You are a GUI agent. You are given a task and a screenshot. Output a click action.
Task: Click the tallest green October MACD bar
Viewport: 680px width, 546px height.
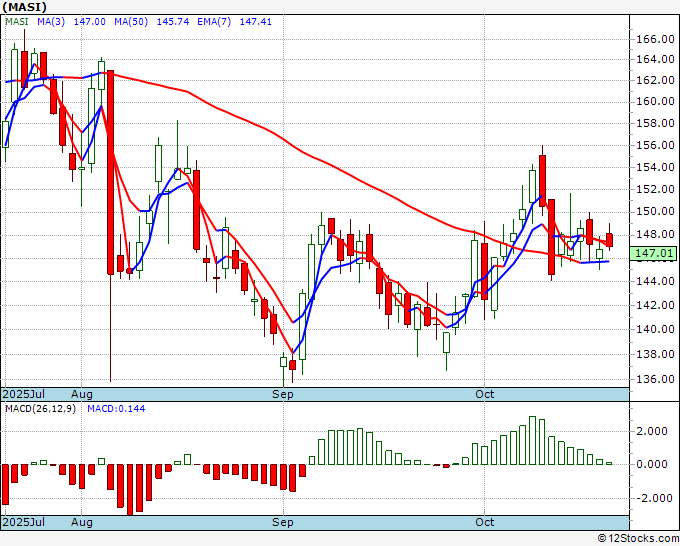pos(533,440)
